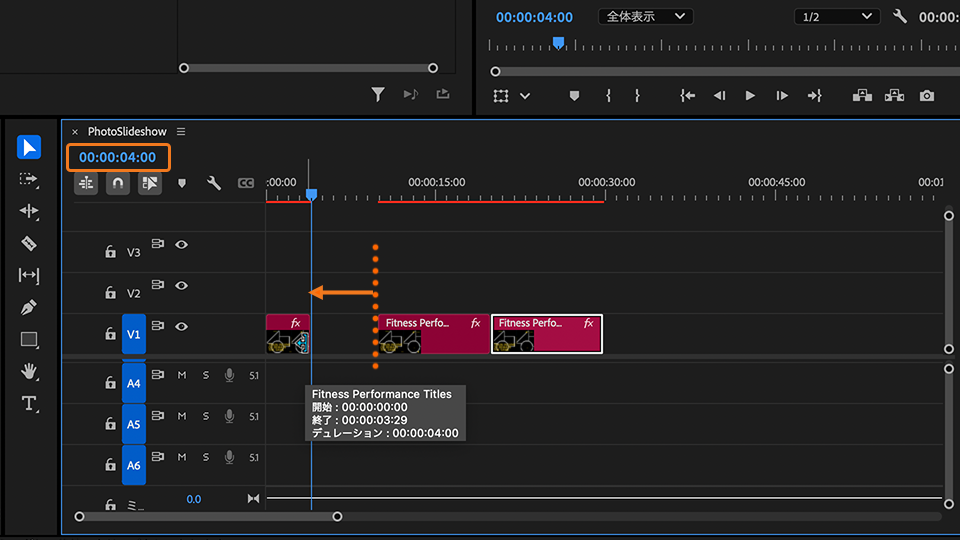Click the Lift button
The image size is (960, 540).
[862, 95]
